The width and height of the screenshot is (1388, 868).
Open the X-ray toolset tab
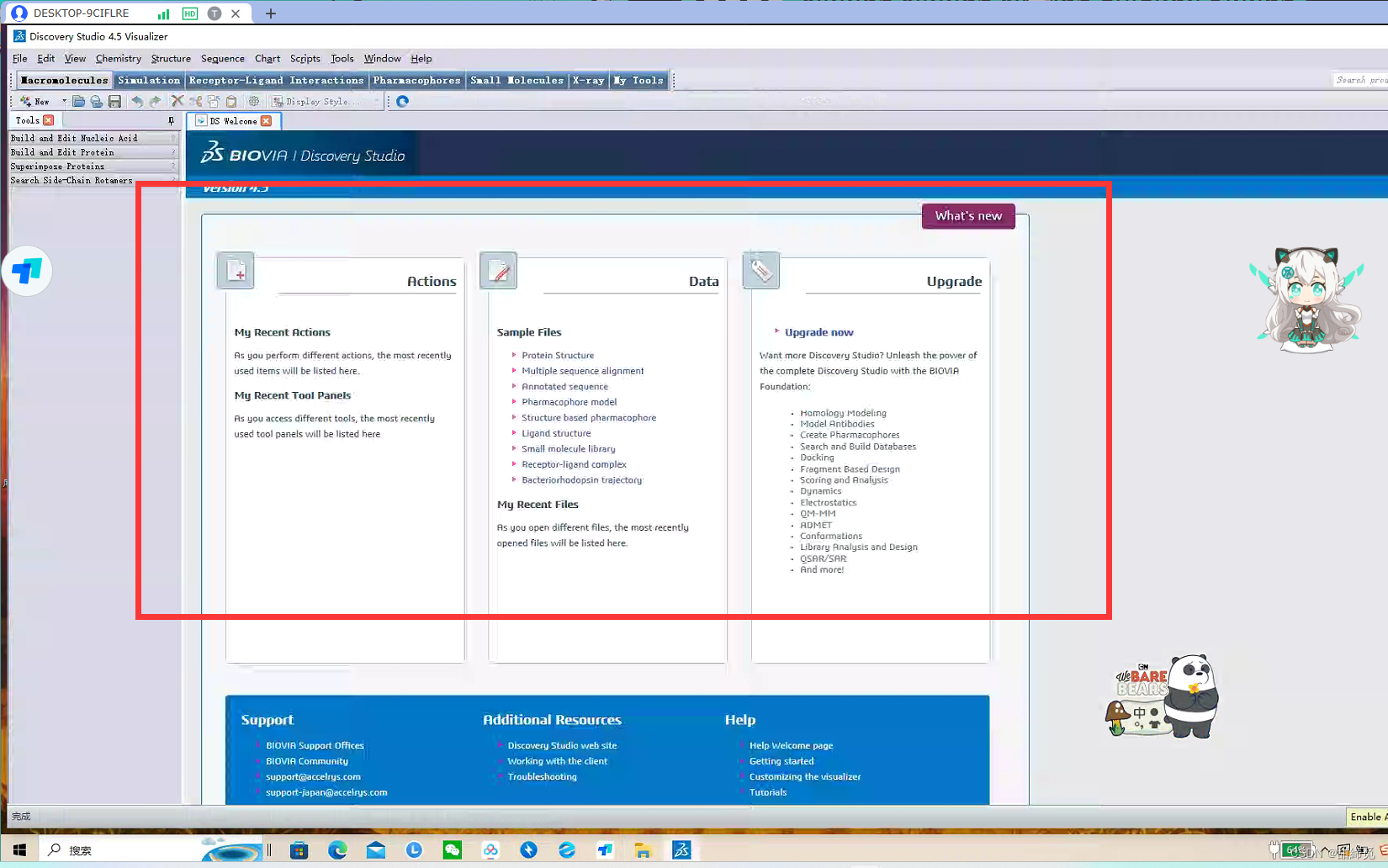tap(589, 81)
